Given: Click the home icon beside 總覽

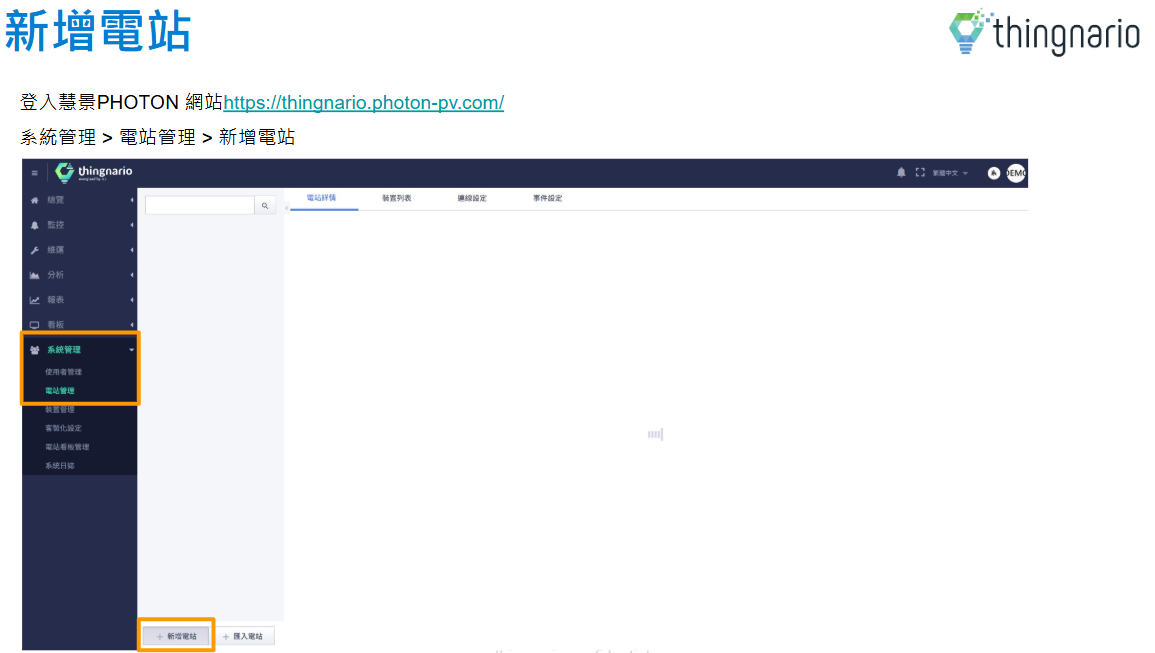Looking at the screenshot, I should [x=35, y=200].
